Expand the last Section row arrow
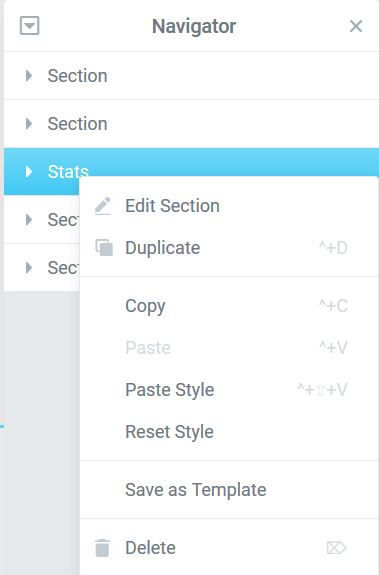This screenshot has width=379, height=575. [x=29, y=268]
